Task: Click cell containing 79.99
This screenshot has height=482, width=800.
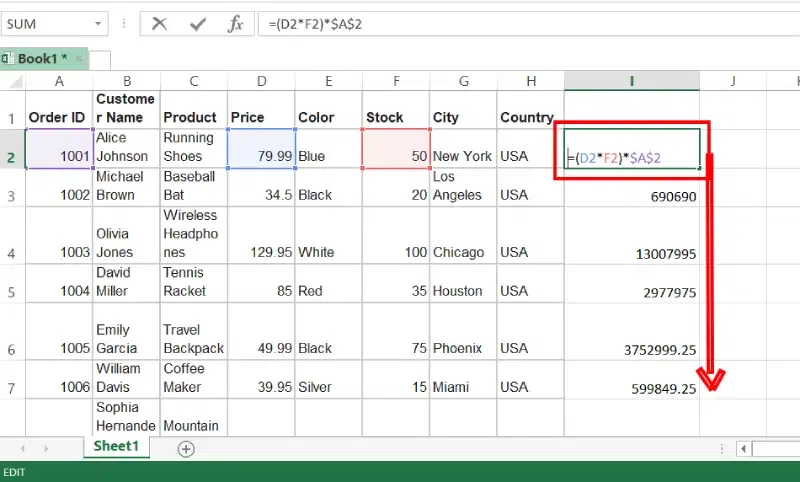Action: point(261,148)
